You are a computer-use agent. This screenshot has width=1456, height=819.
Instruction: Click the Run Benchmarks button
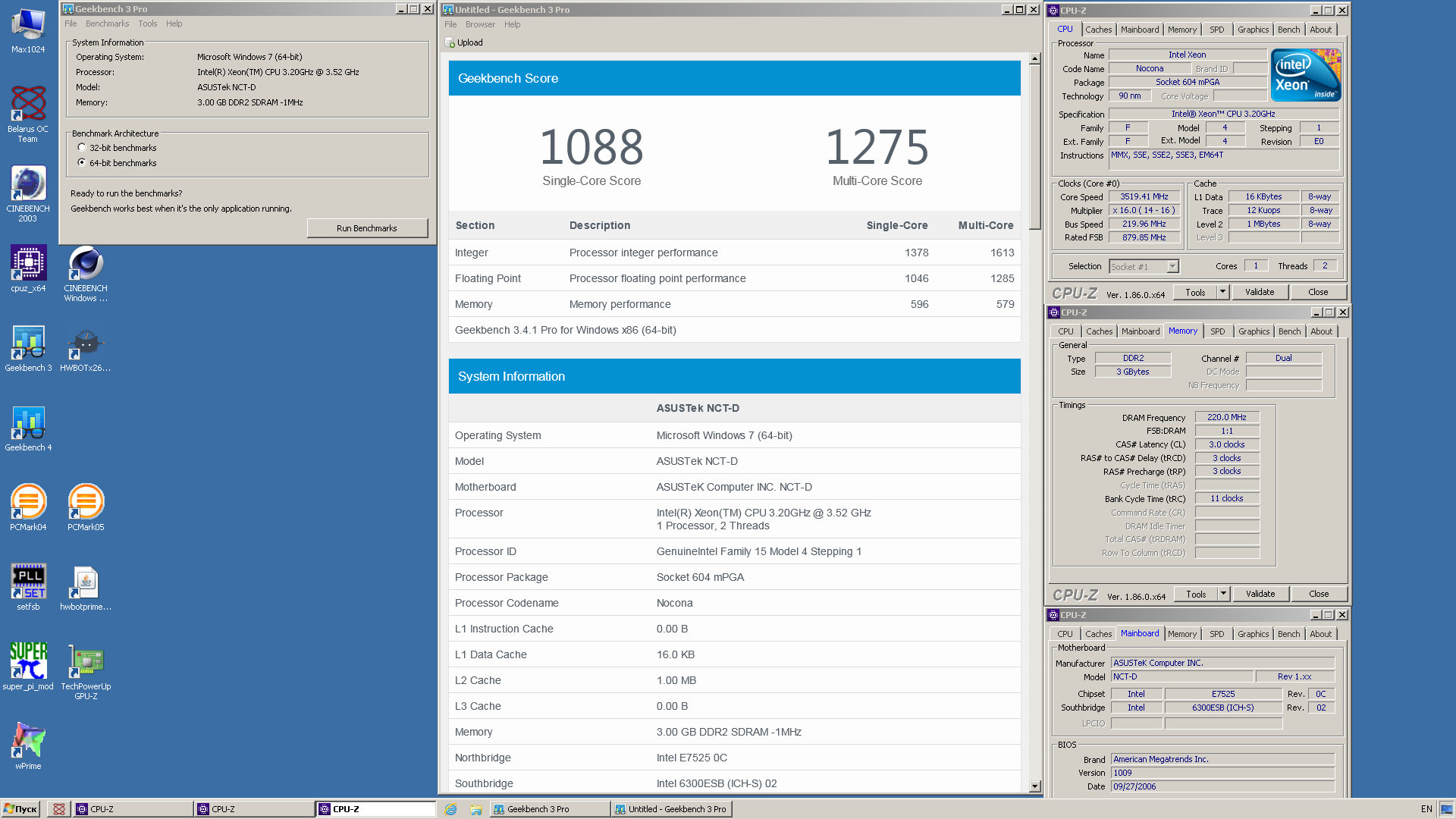point(367,228)
